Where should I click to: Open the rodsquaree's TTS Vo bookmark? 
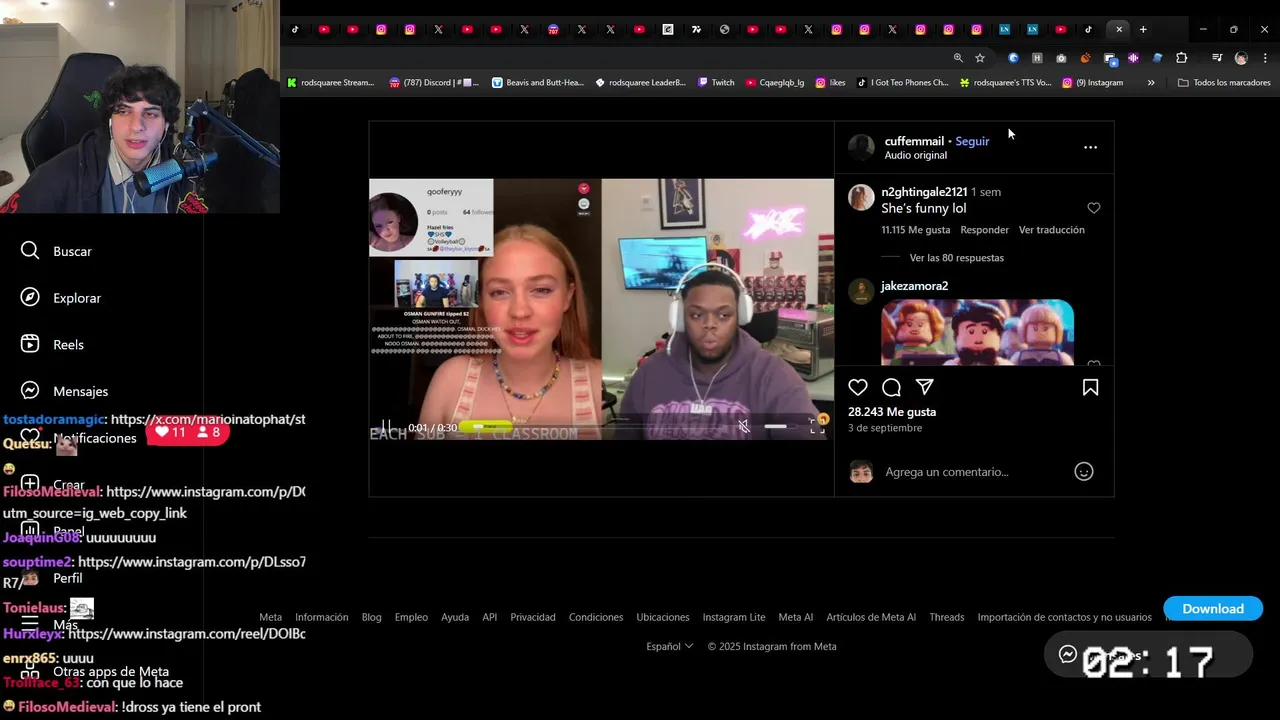pos(1005,83)
